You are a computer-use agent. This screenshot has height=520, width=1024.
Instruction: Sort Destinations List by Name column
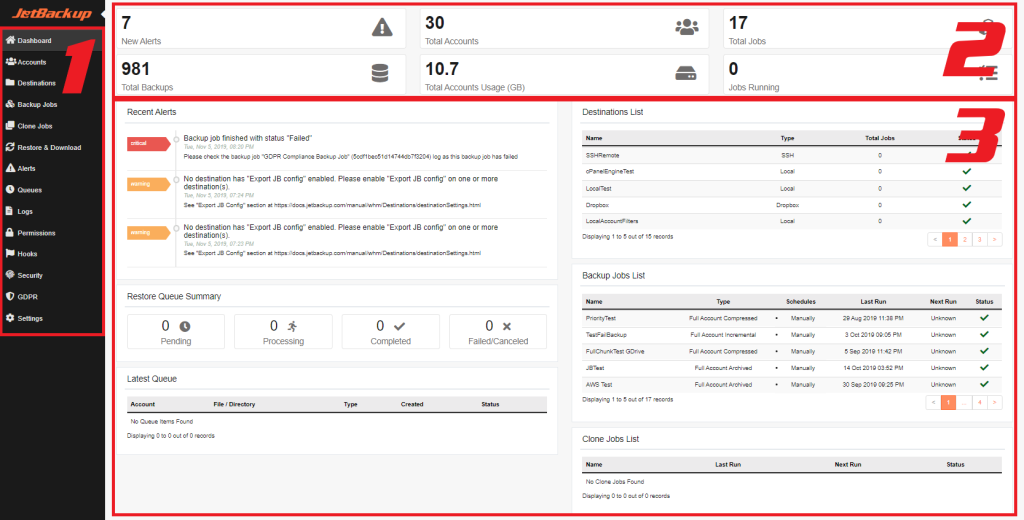point(594,138)
